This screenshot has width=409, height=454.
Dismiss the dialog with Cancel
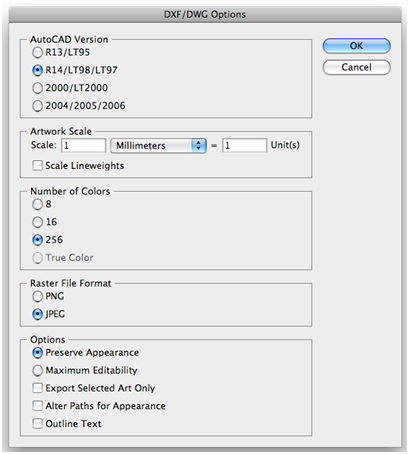(x=356, y=67)
